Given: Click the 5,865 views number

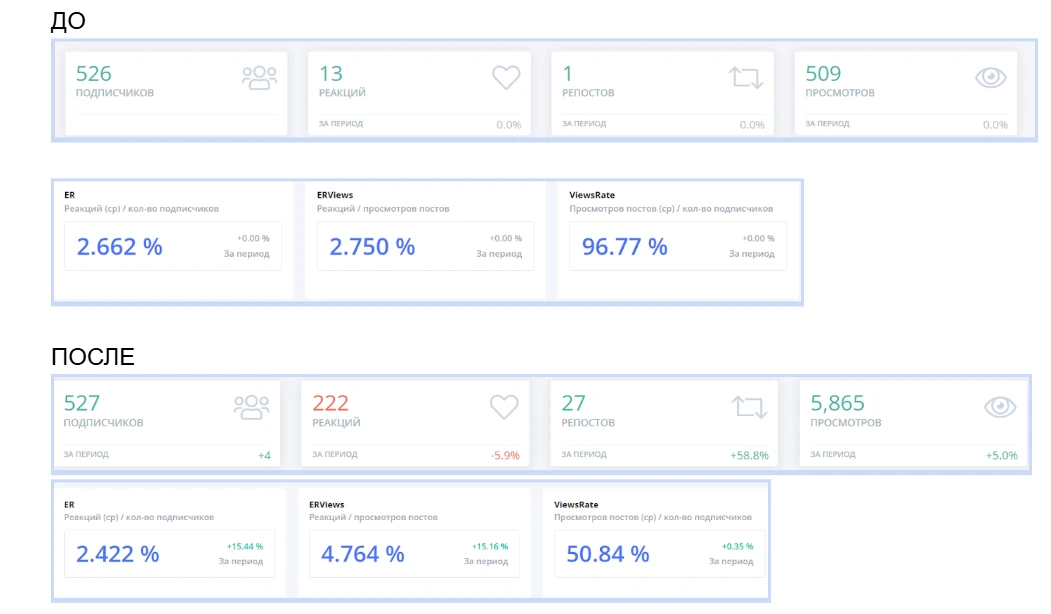Looking at the screenshot, I should [x=837, y=403].
